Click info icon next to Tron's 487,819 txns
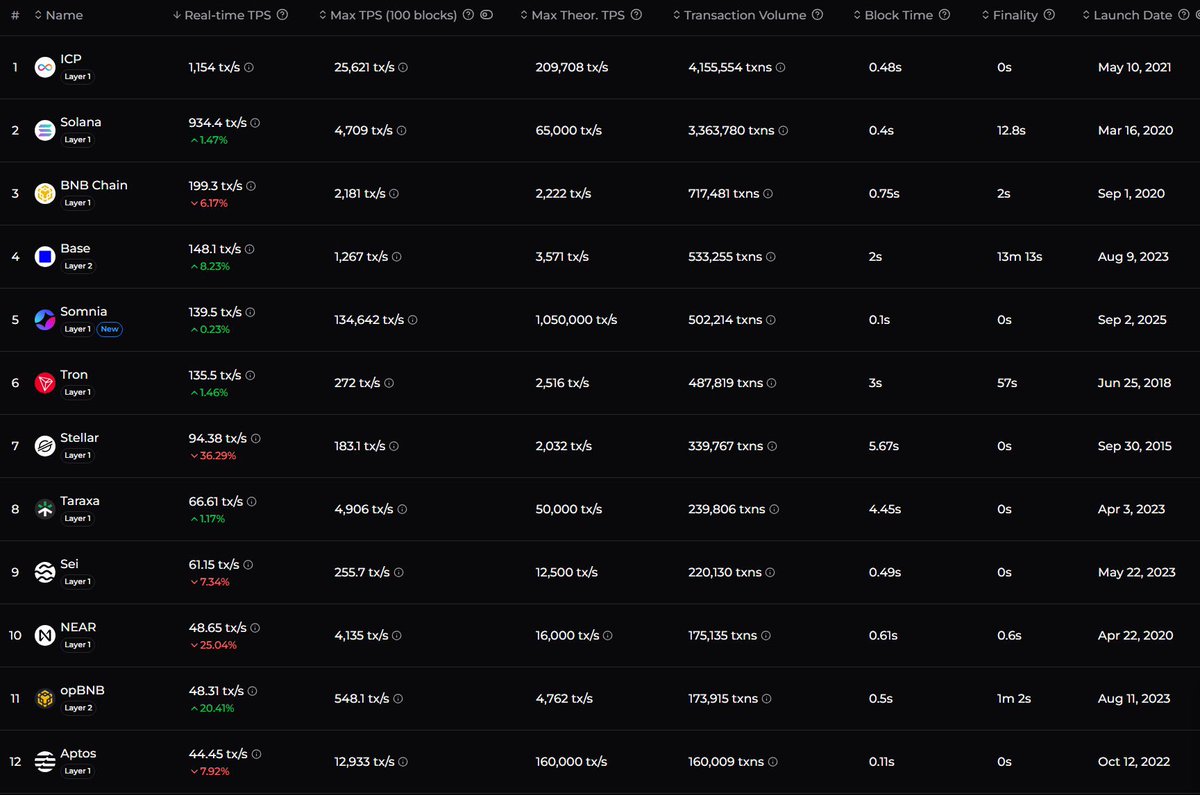This screenshot has width=1200, height=795. click(x=772, y=383)
